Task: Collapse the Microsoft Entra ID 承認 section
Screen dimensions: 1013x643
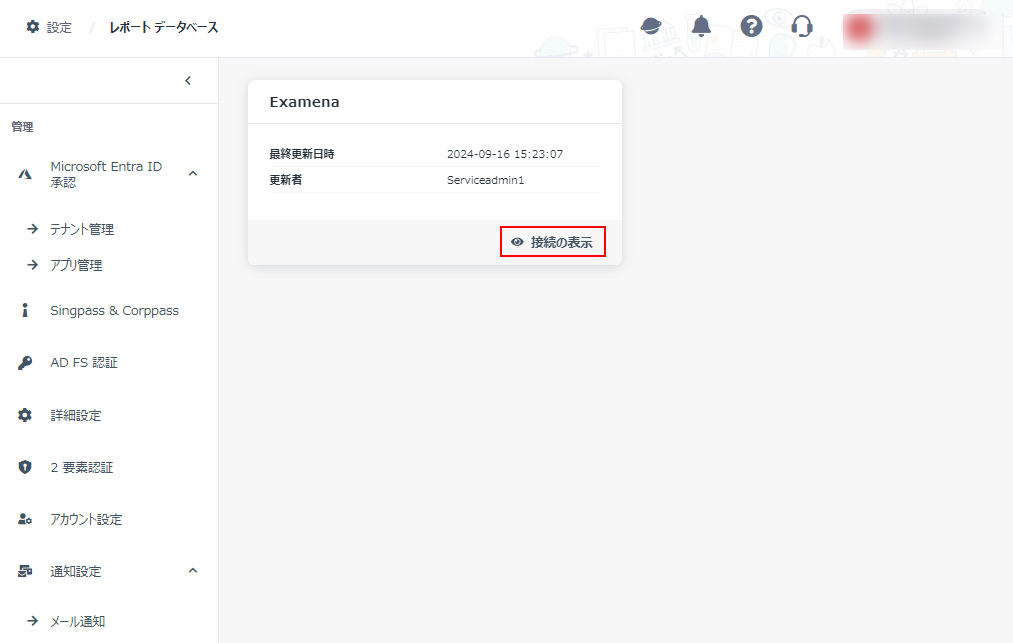Action: click(x=193, y=174)
